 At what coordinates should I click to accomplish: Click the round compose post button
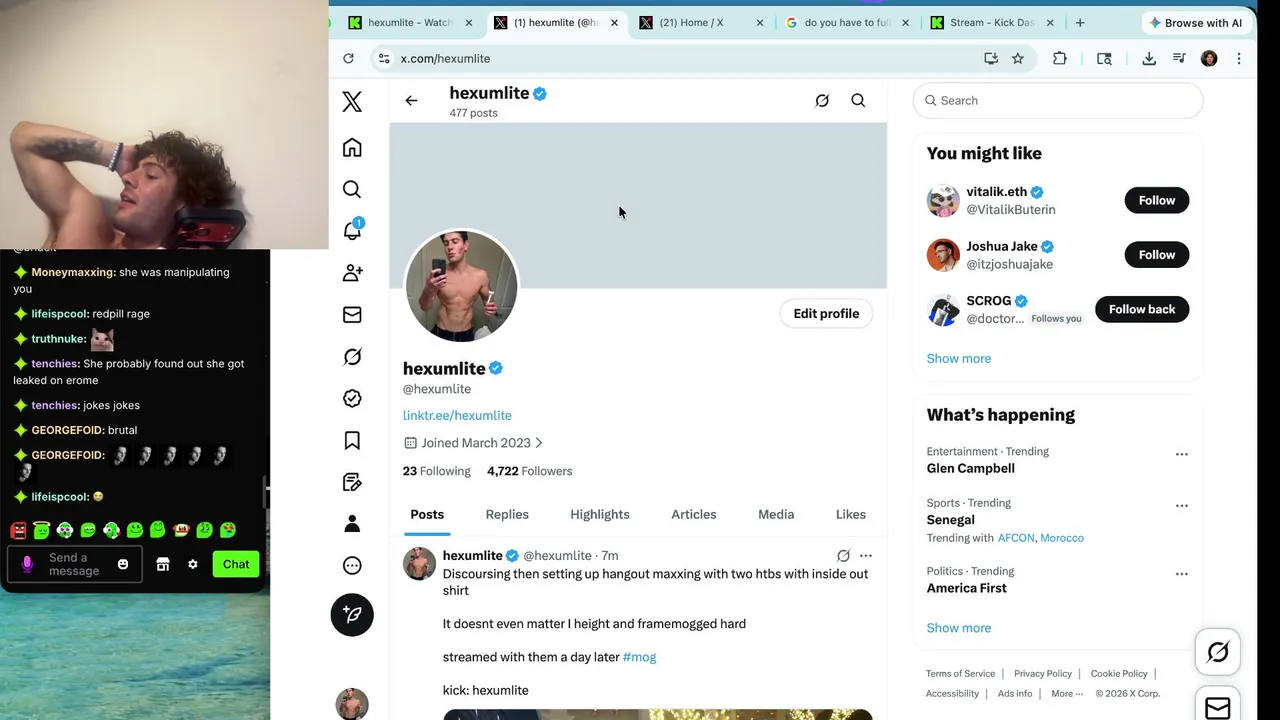tap(352, 614)
